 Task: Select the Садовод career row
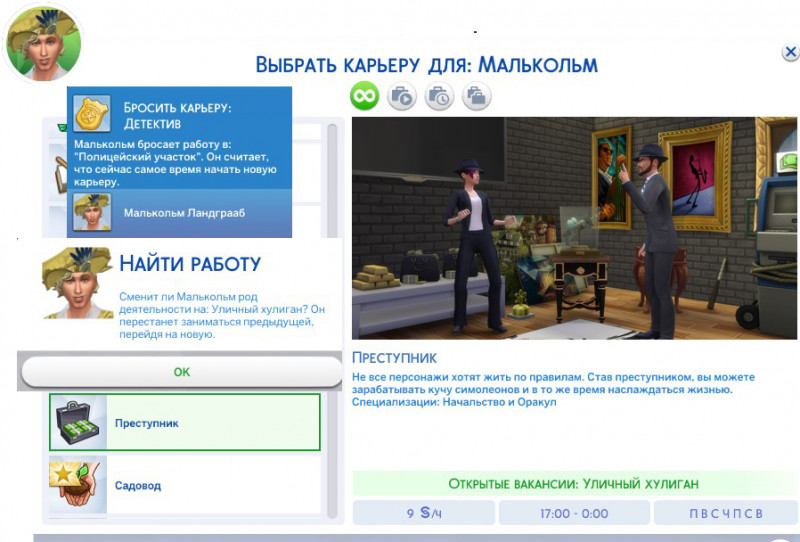click(x=185, y=485)
